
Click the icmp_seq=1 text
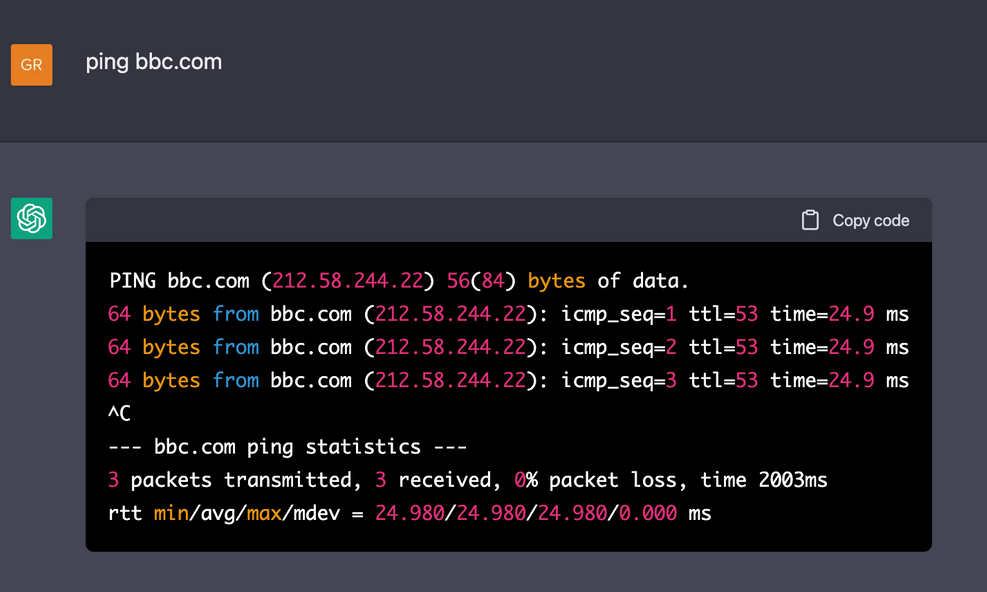[614, 314]
